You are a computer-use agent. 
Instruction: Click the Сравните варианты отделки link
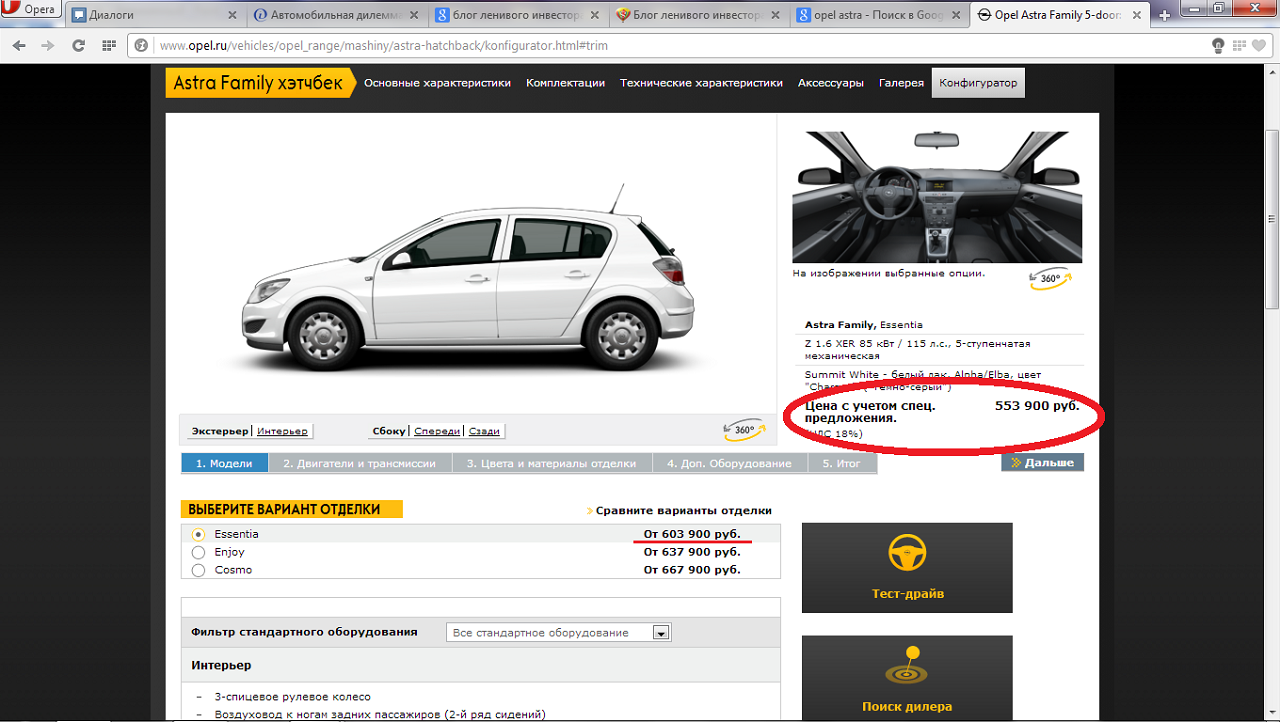[x=683, y=510]
